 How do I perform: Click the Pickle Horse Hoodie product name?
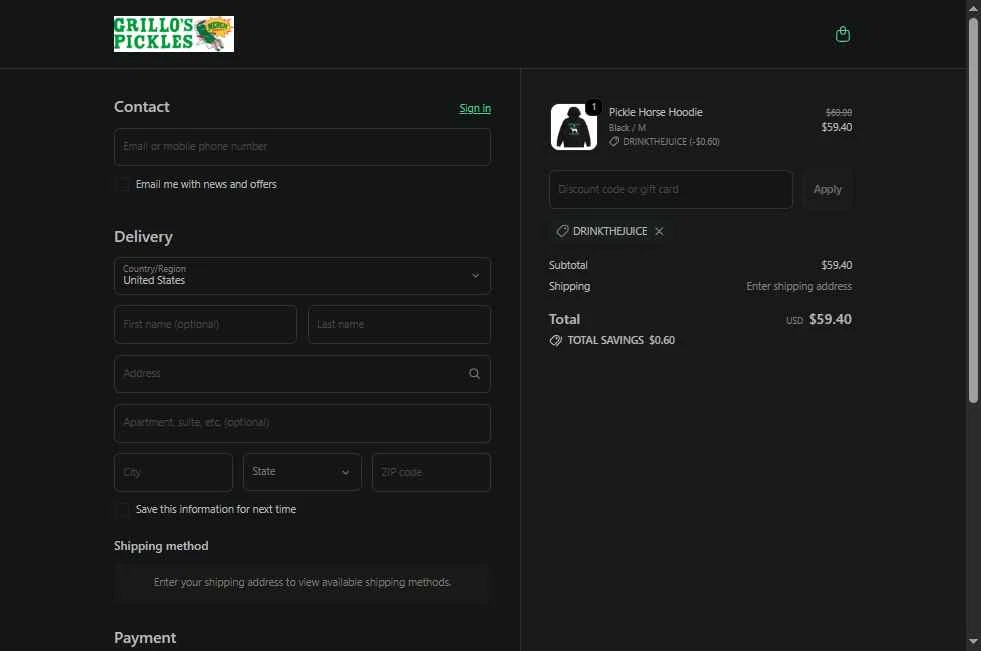(x=656, y=112)
